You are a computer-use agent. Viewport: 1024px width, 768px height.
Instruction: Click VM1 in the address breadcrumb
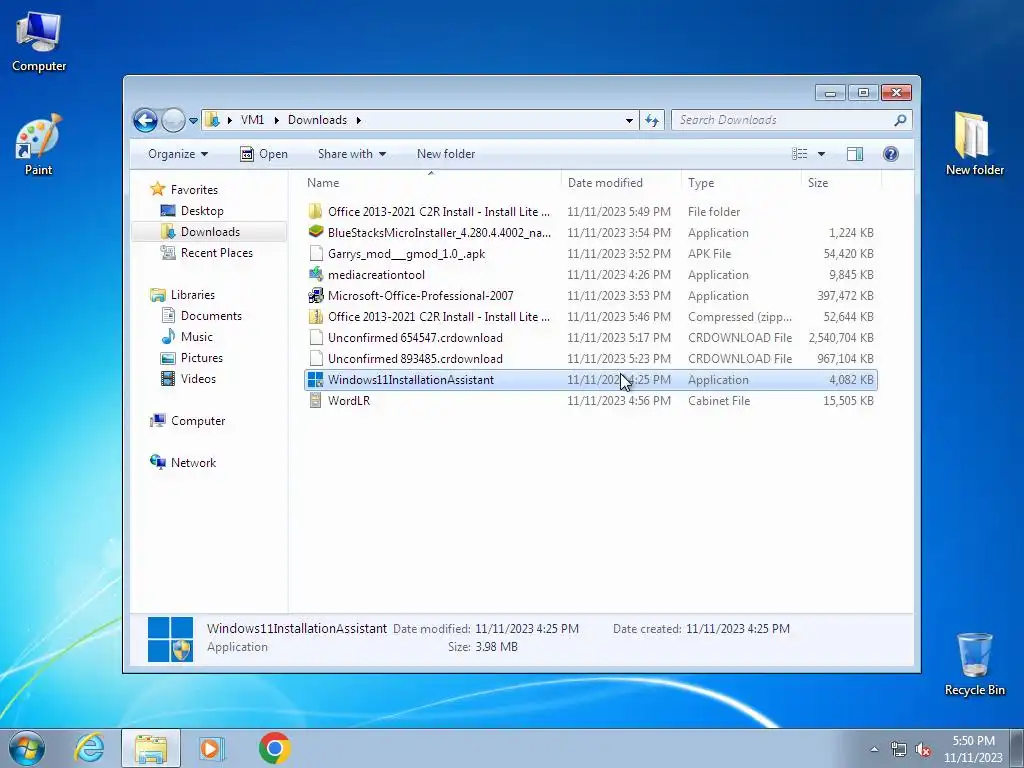tap(252, 120)
